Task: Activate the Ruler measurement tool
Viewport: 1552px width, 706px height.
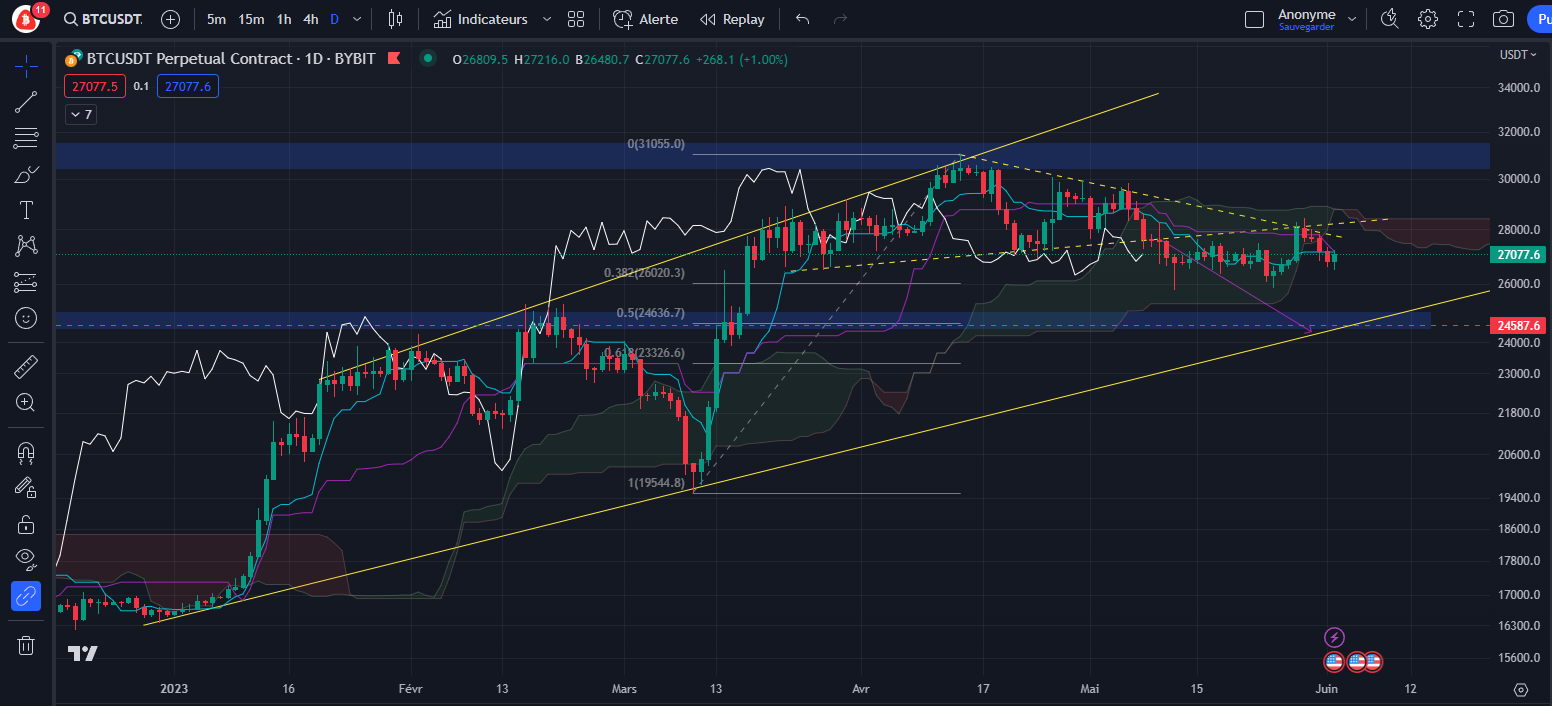Action: pyautogui.click(x=26, y=365)
